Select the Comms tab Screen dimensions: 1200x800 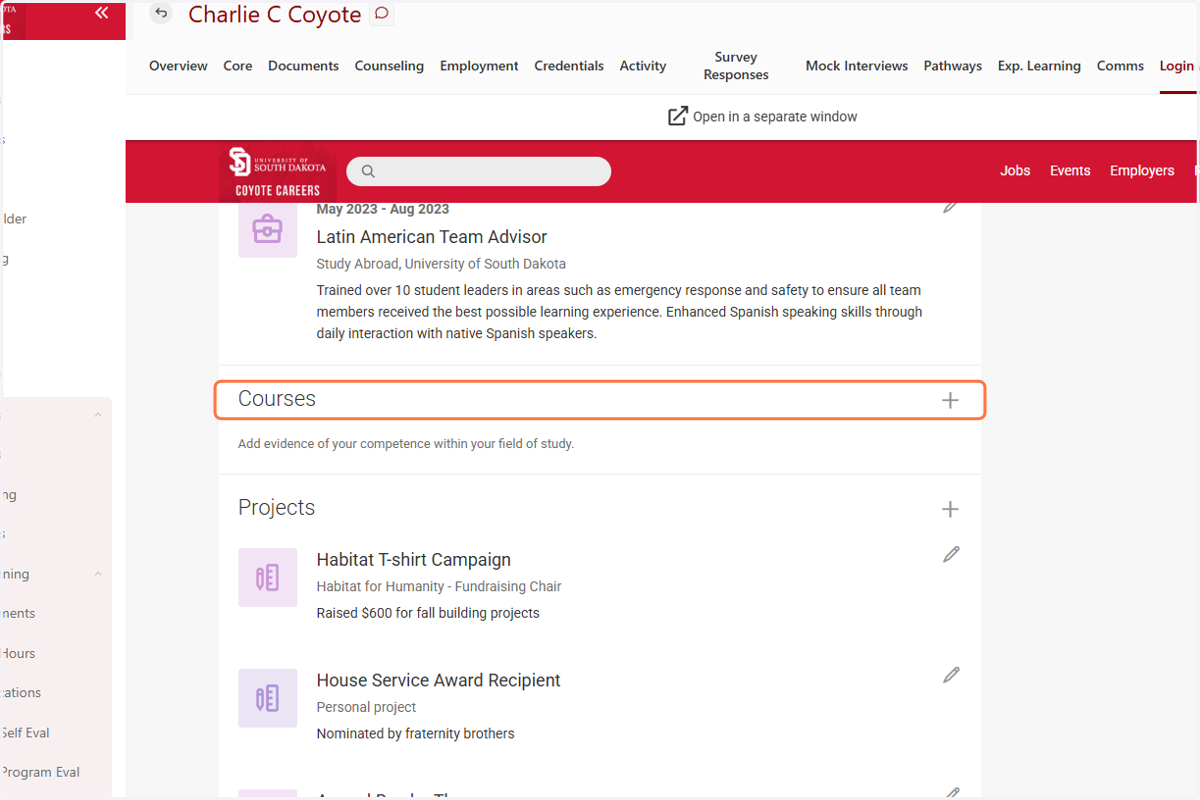coord(1120,66)
